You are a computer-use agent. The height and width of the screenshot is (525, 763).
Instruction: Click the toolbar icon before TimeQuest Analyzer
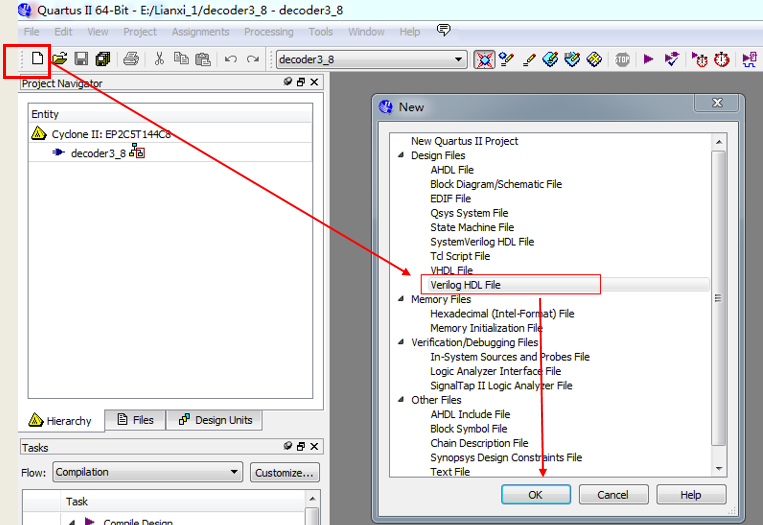(x=700, y=59)
